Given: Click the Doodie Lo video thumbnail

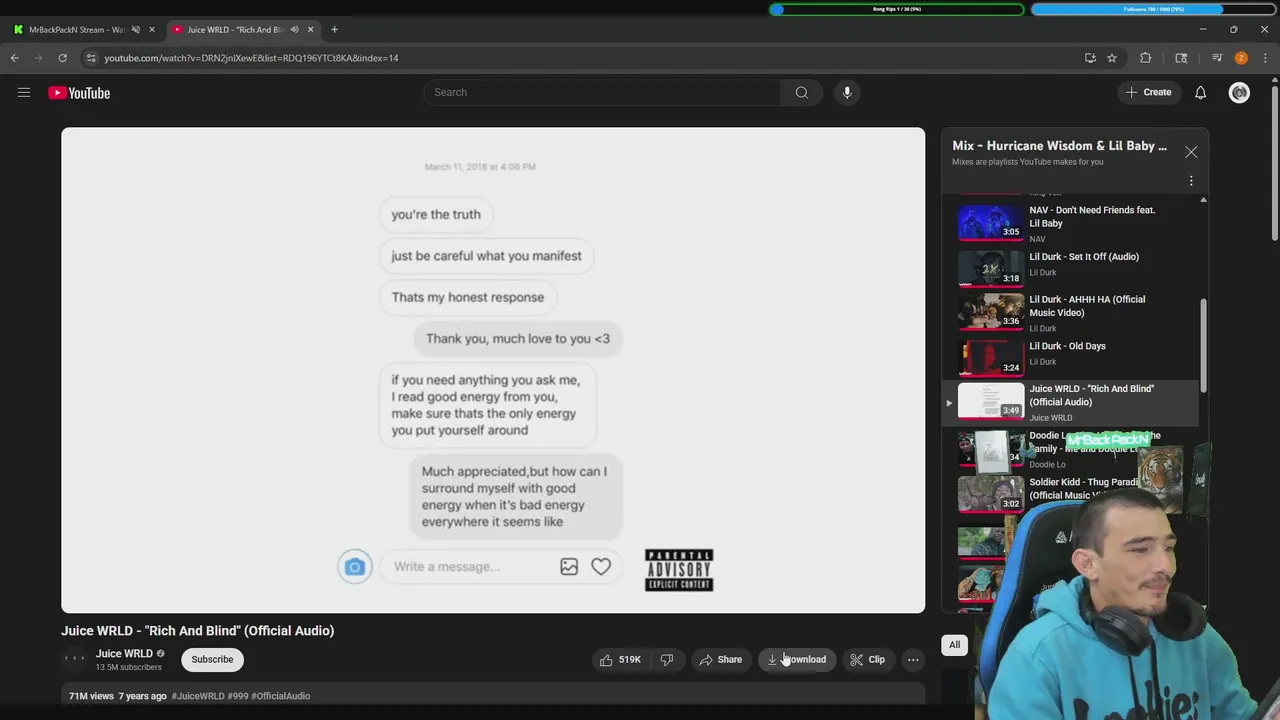Looking at the screenshot, I should (x=991, y=450).
